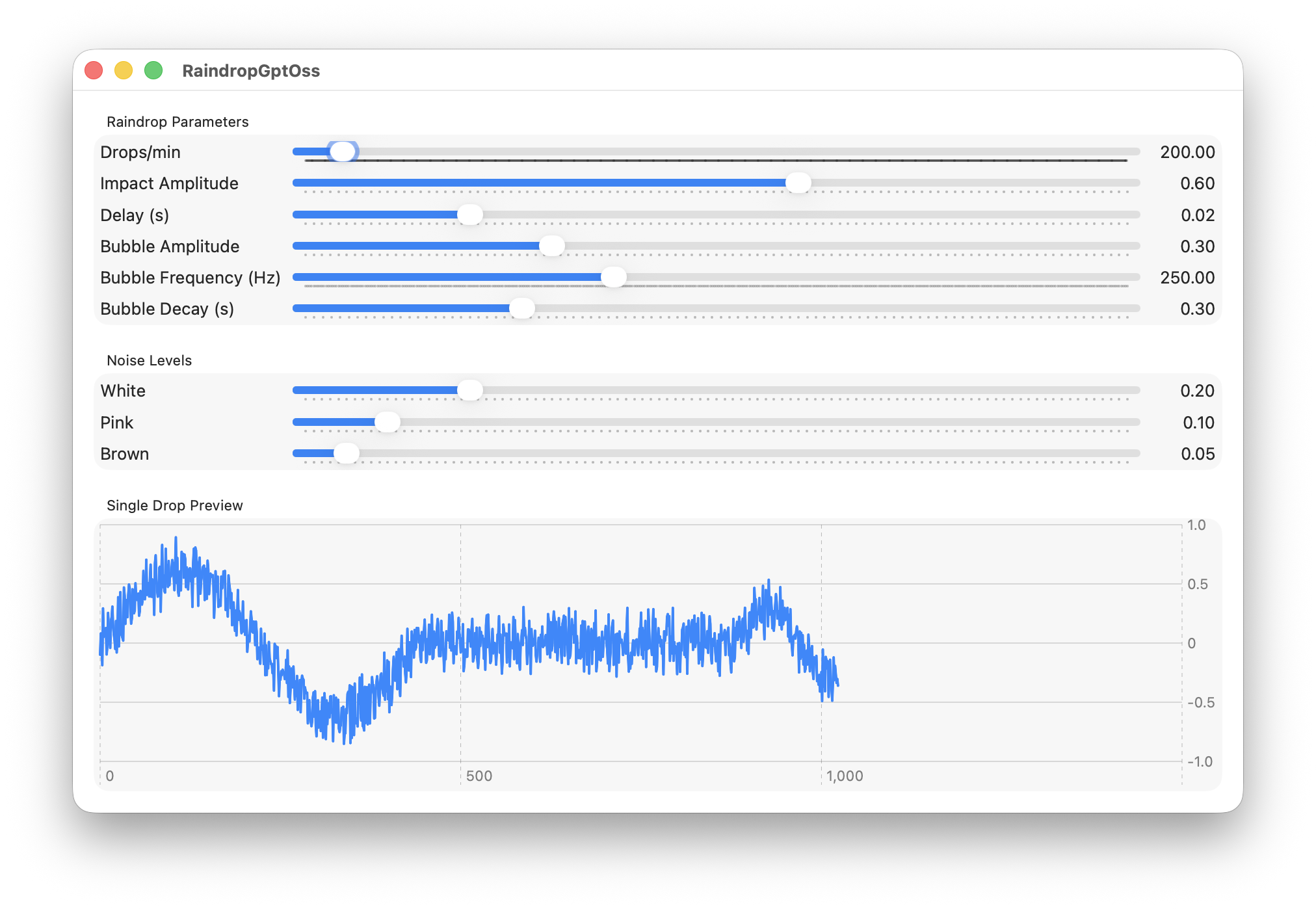
Task: Click the White noise slider knob
Action: click(469, 390)
